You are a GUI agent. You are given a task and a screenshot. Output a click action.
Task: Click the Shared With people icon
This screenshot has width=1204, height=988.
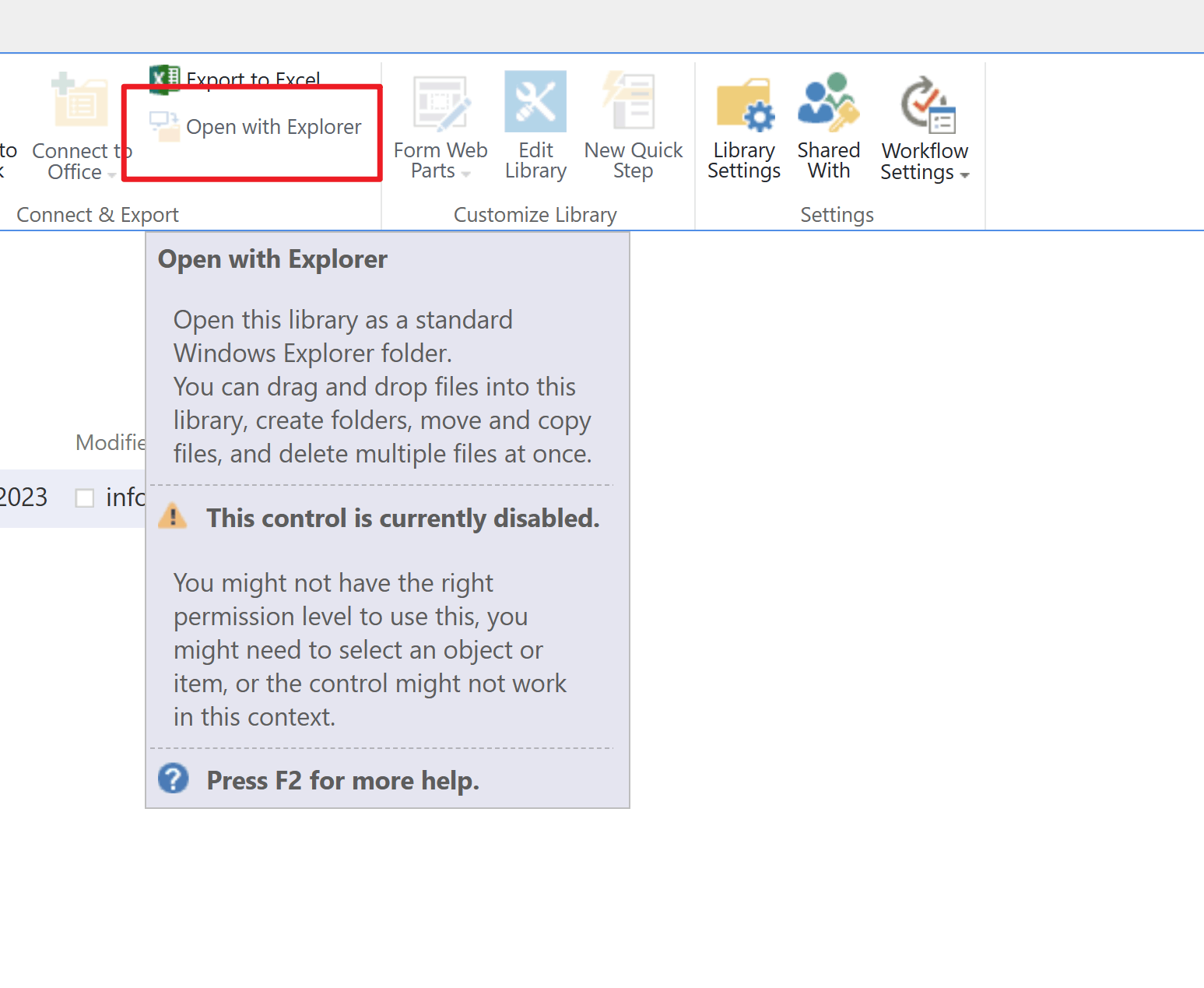(x=827, y=101)
